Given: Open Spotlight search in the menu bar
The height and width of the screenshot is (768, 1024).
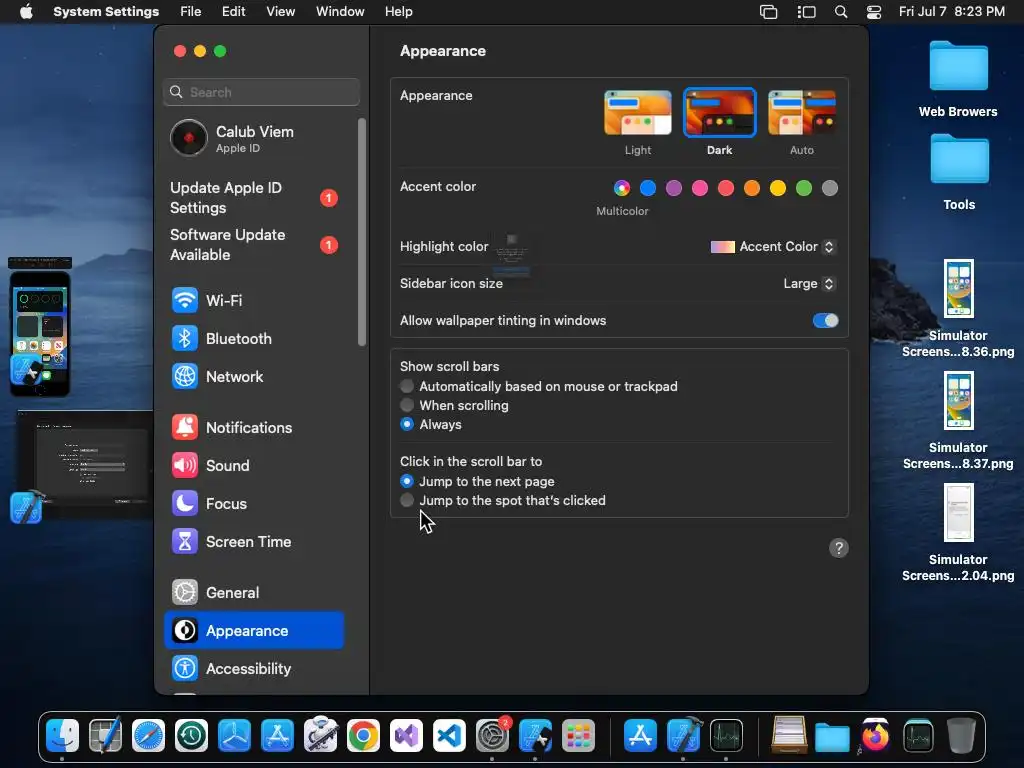Looking at the screenshot, I should [841, 12].
